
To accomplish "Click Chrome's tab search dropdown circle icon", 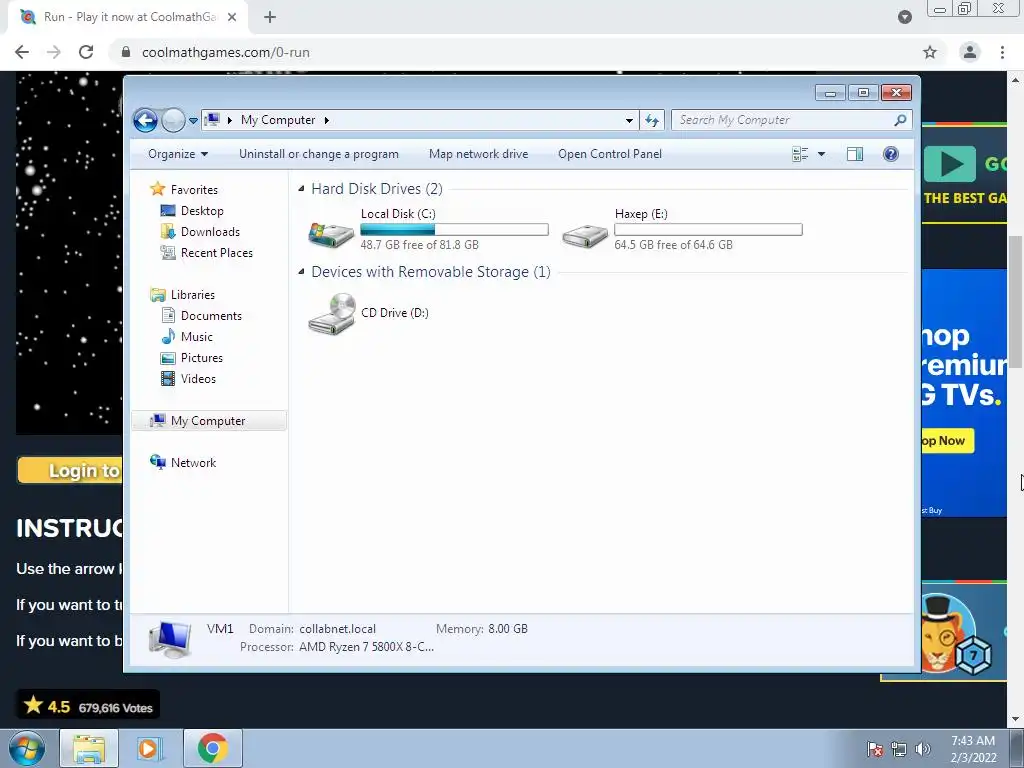I will coord(904,17).
